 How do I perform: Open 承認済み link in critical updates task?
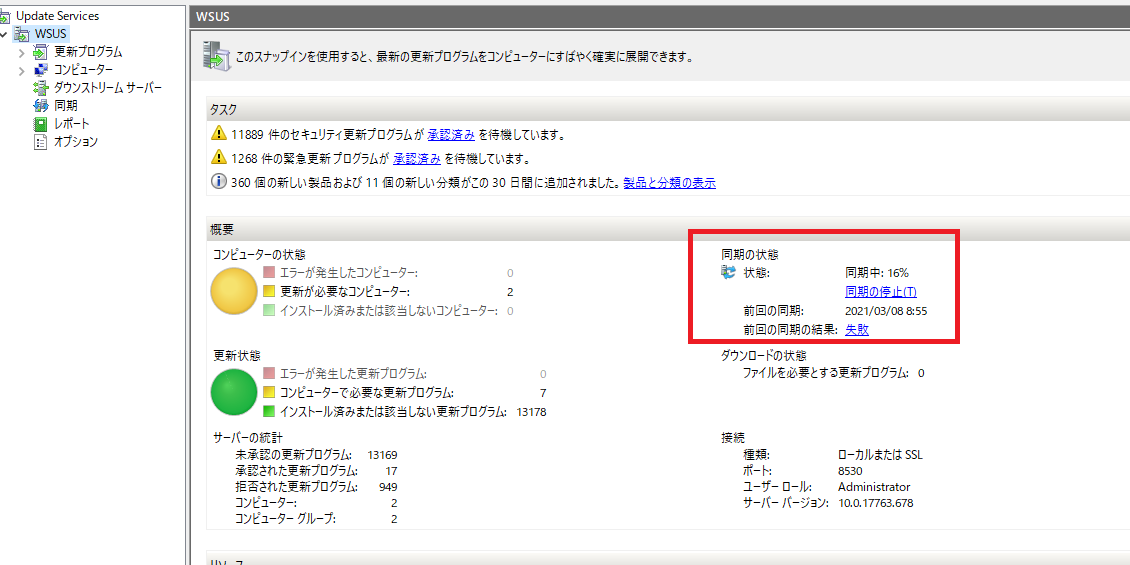pyautogui.click(x=417, y=159)
